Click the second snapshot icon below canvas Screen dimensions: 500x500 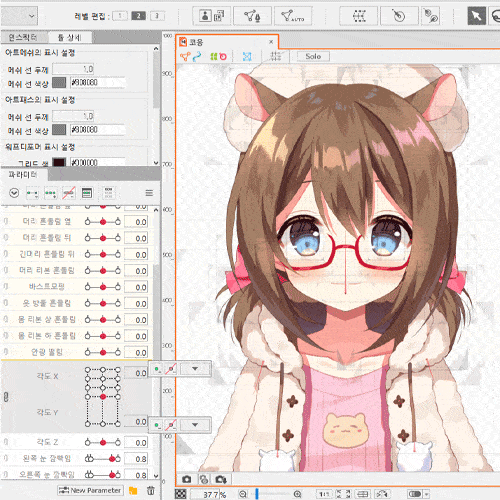click(x=204, y=479)
